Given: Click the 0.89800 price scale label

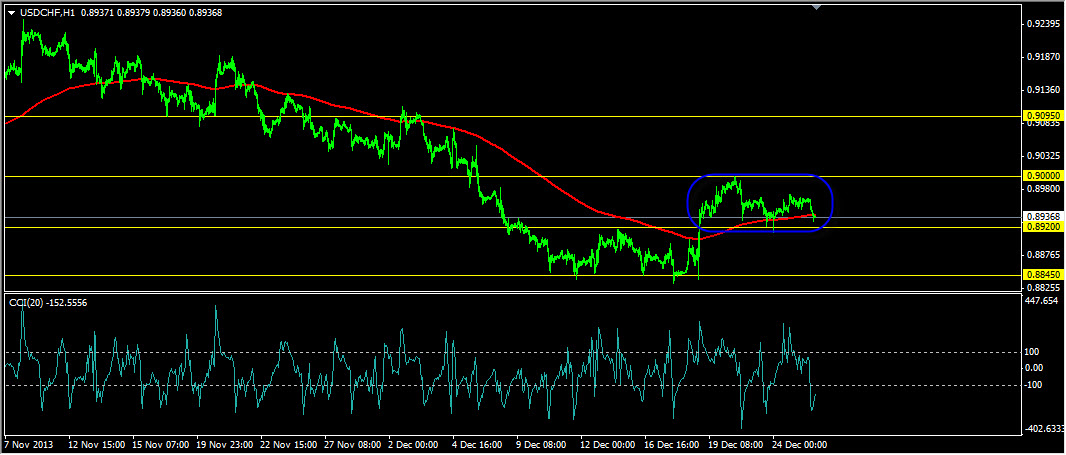Looking at the screenshot, I should pos(1044,188).
